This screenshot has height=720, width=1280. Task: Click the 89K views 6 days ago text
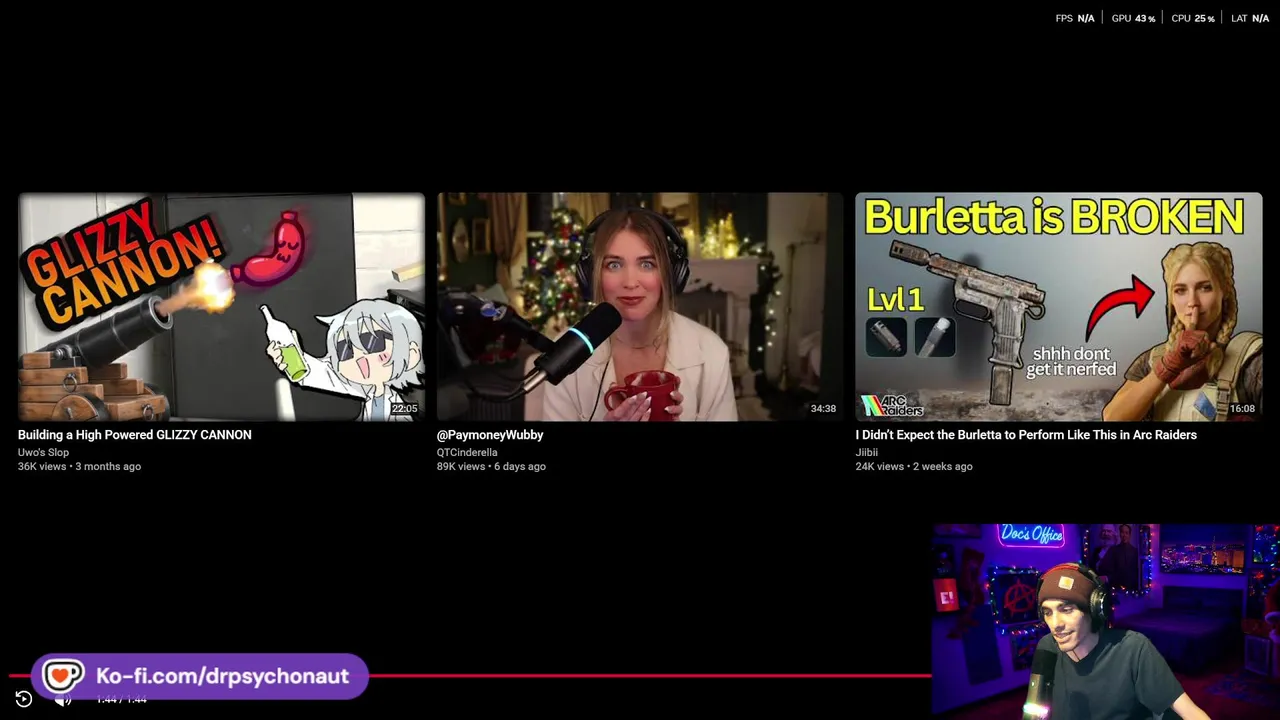click(x=491, y=466)
